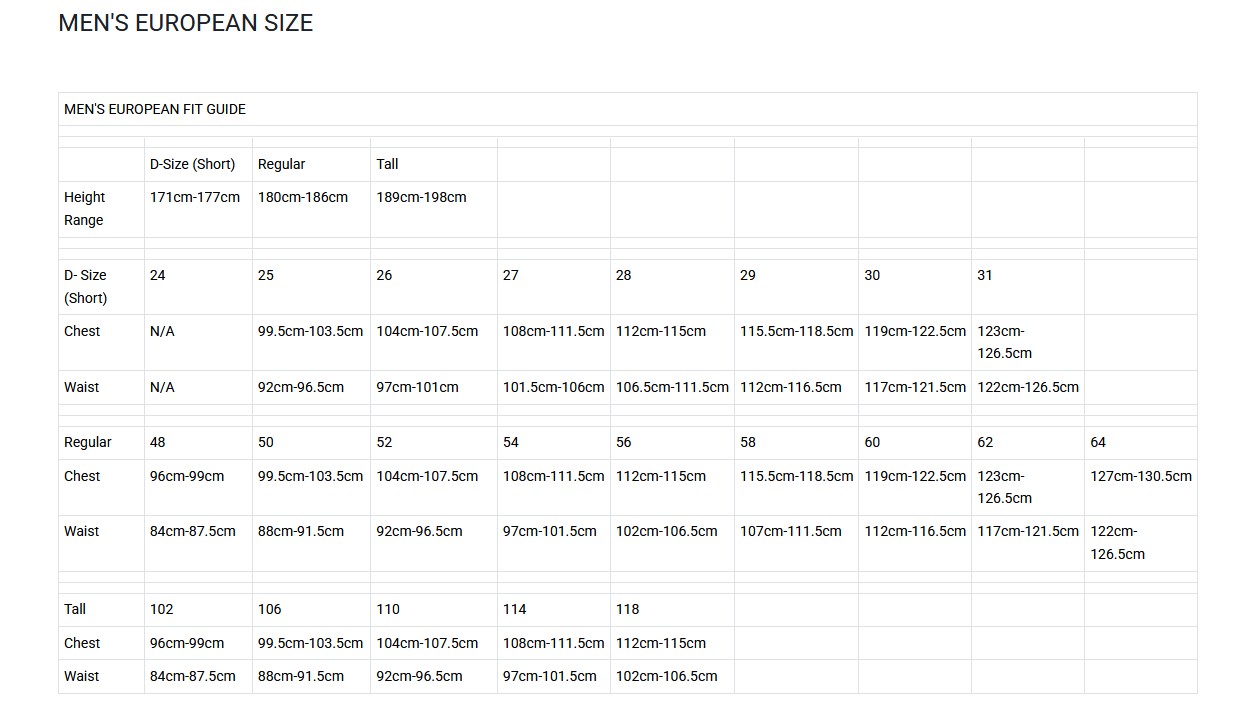Image resolution: width=1245 pixels, height=722 pixels.
Task: Click the Tall section row label
Action: click(x=75, y=609)
